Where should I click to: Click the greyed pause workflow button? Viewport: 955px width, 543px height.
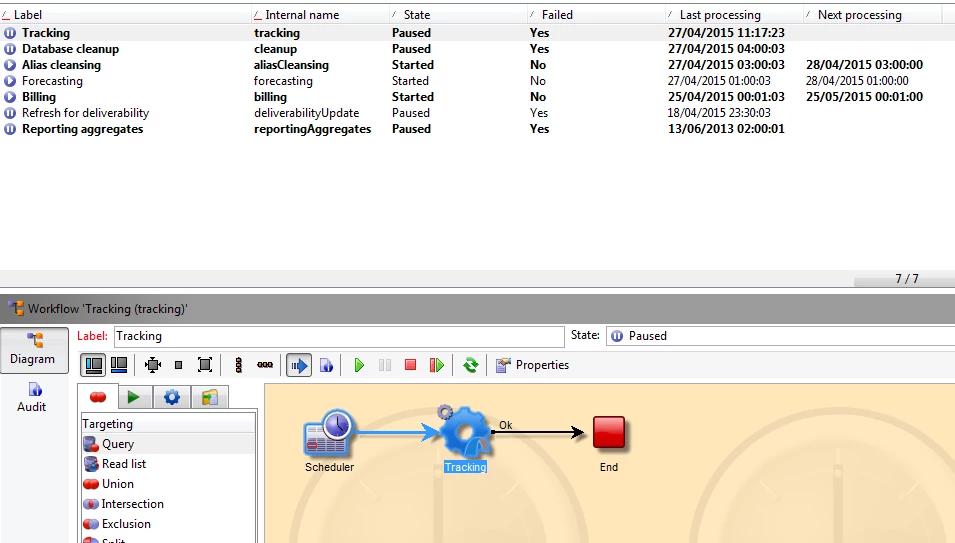click(385, 365)
